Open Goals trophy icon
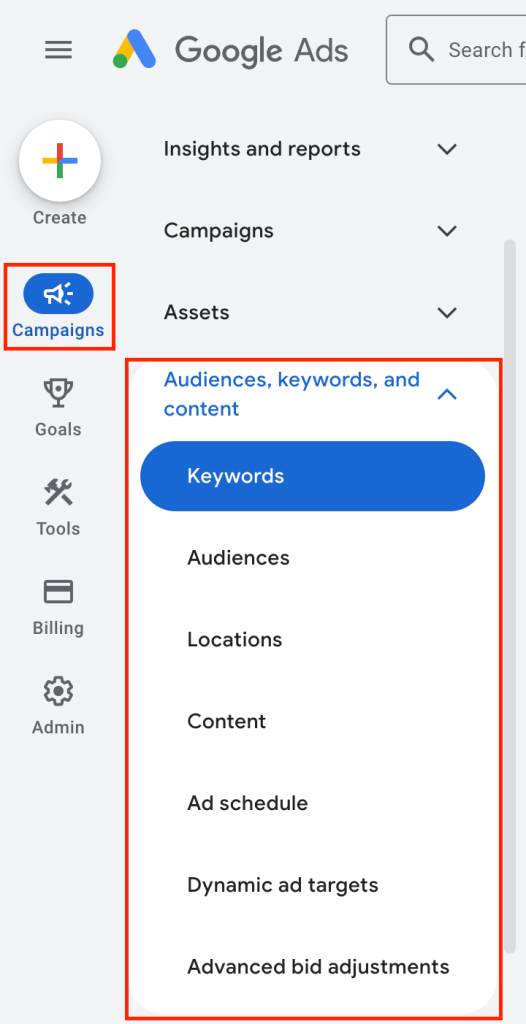The height and width of the screenshot is (1024, 526). (x=58, y=394)
